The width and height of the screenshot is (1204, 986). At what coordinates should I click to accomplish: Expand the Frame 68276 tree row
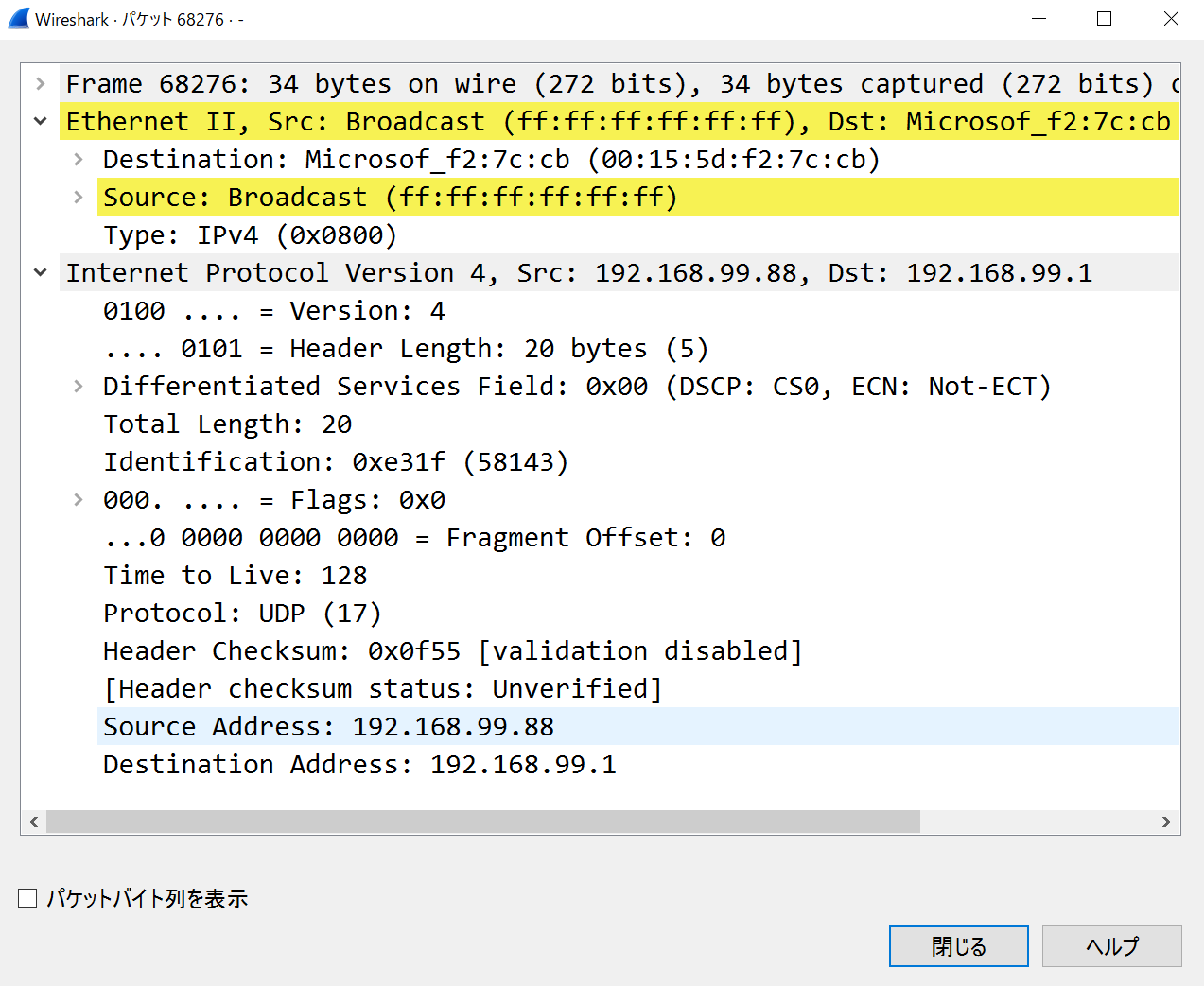(x=41, y=84)
